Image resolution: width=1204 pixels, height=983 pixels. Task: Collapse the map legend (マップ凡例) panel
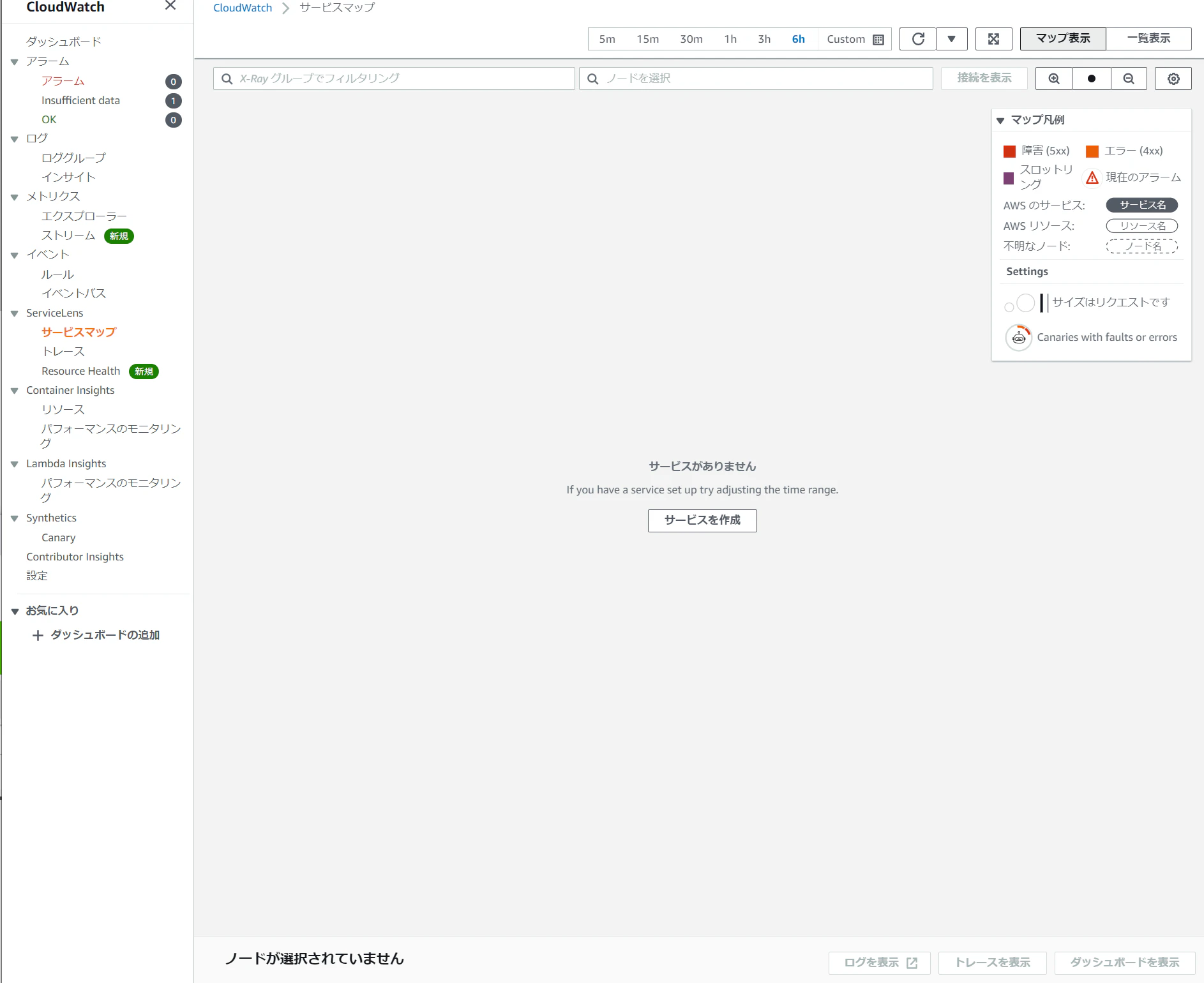click(1000, 120)
